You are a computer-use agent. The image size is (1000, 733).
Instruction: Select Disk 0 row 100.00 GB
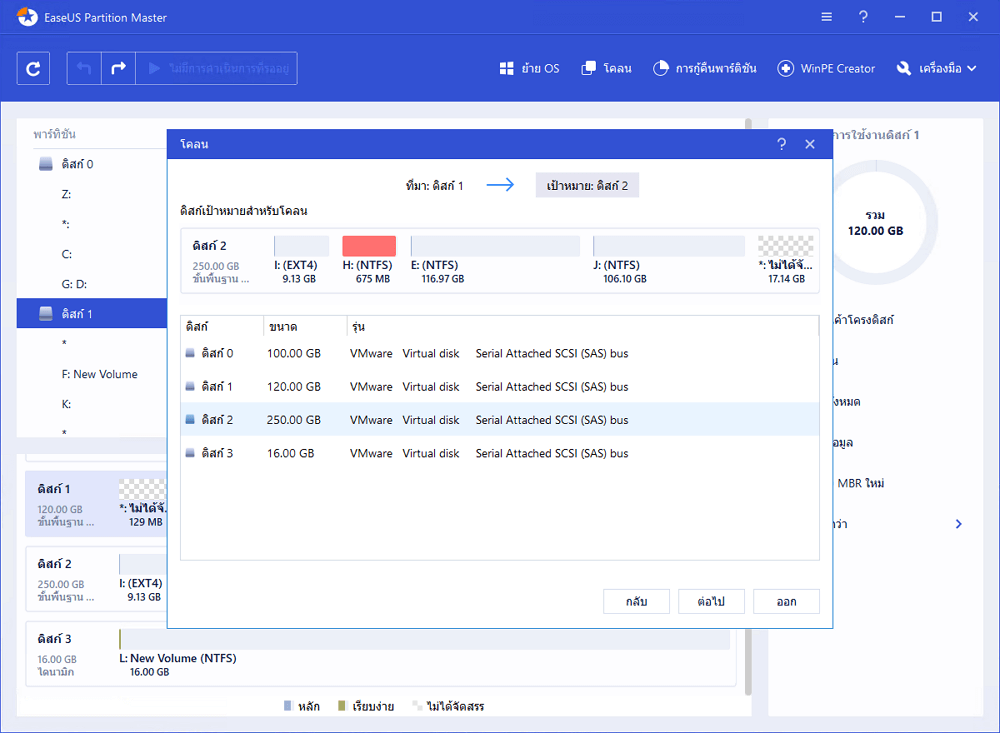point(500,353)
